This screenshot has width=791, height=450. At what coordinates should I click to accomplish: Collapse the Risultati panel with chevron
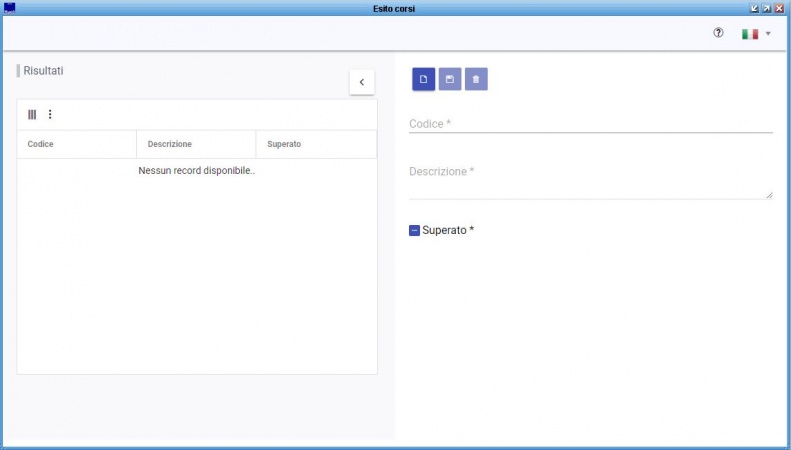(x=362, y=82)
